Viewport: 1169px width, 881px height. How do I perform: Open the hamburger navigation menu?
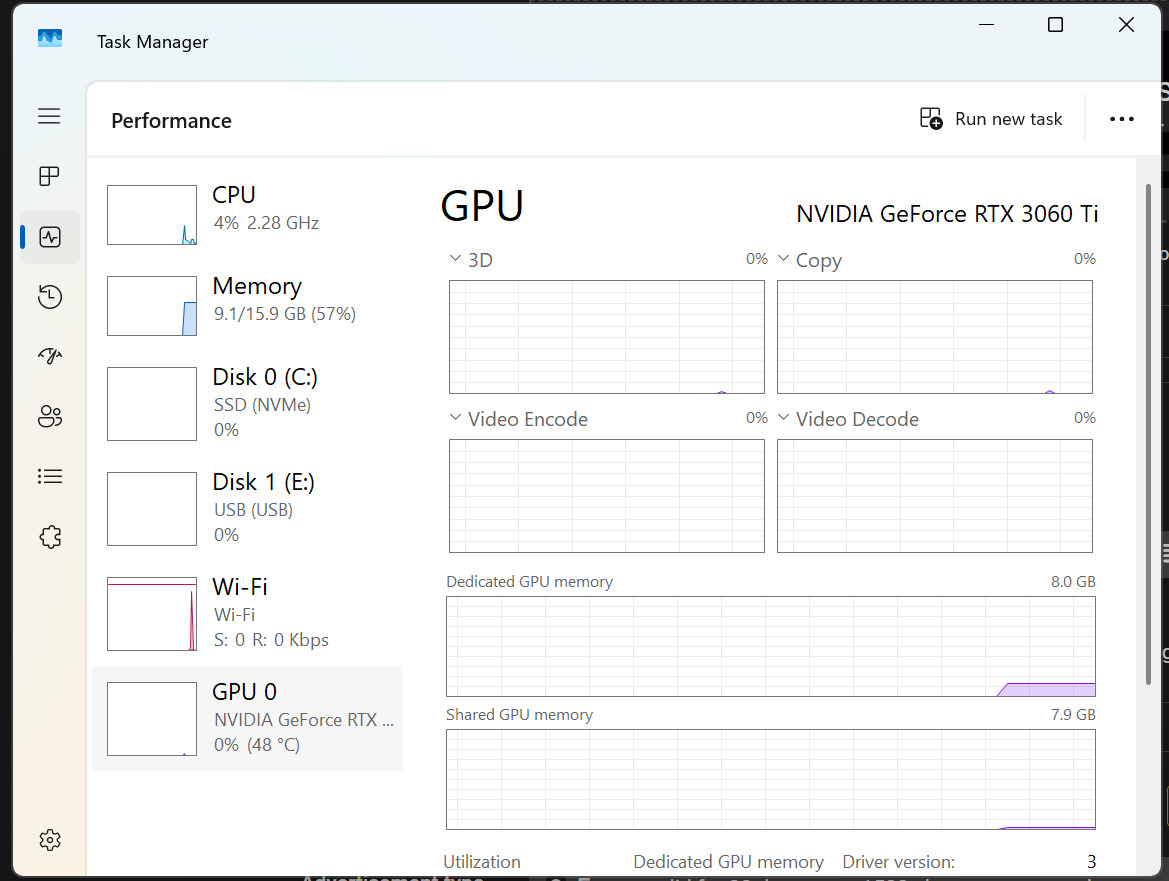point(49,117)
